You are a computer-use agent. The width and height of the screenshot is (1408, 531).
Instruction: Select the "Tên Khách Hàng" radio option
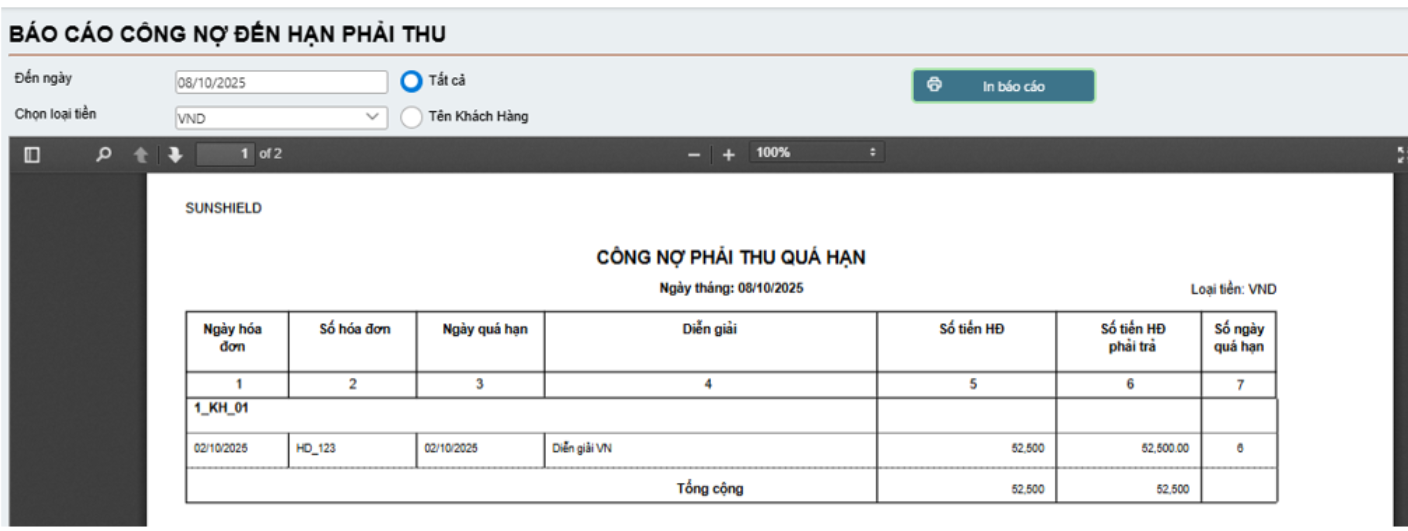click(x=412, y=117)
